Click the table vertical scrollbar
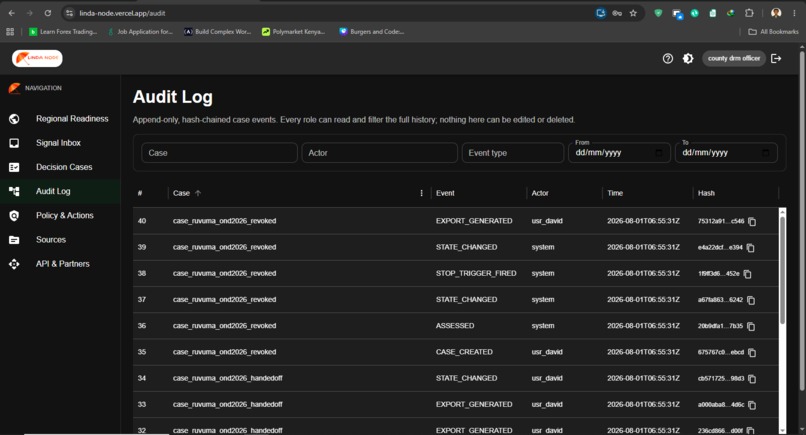 tap(782, 270)
